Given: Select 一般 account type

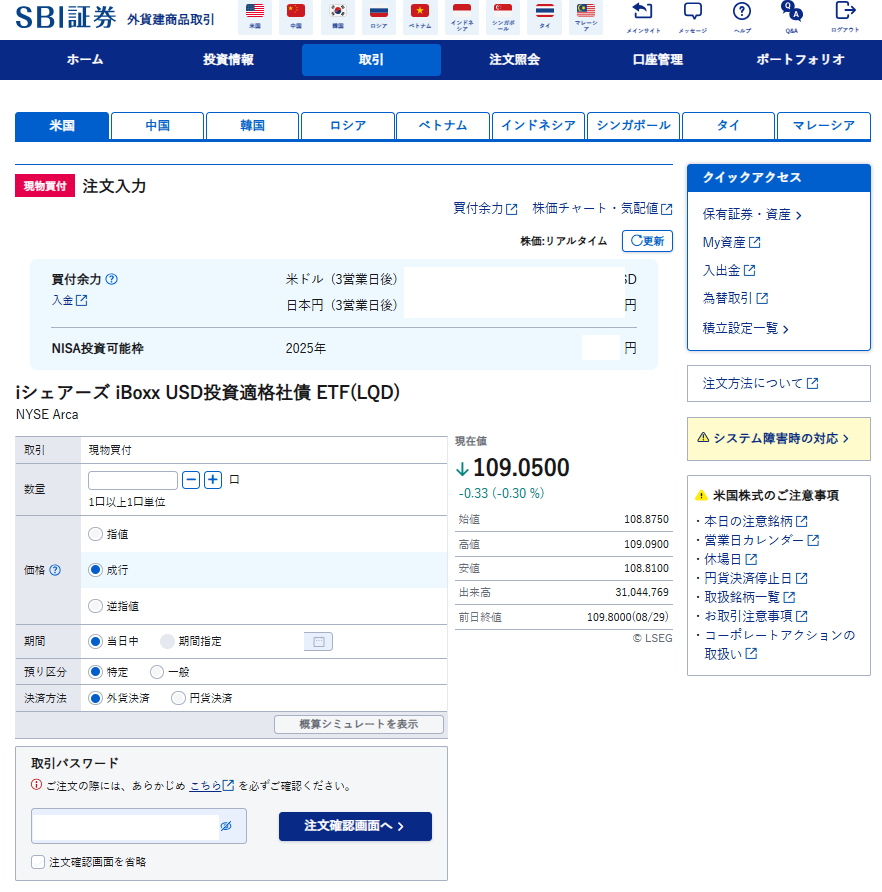Looking at the screenshot, I should [157, 672].
